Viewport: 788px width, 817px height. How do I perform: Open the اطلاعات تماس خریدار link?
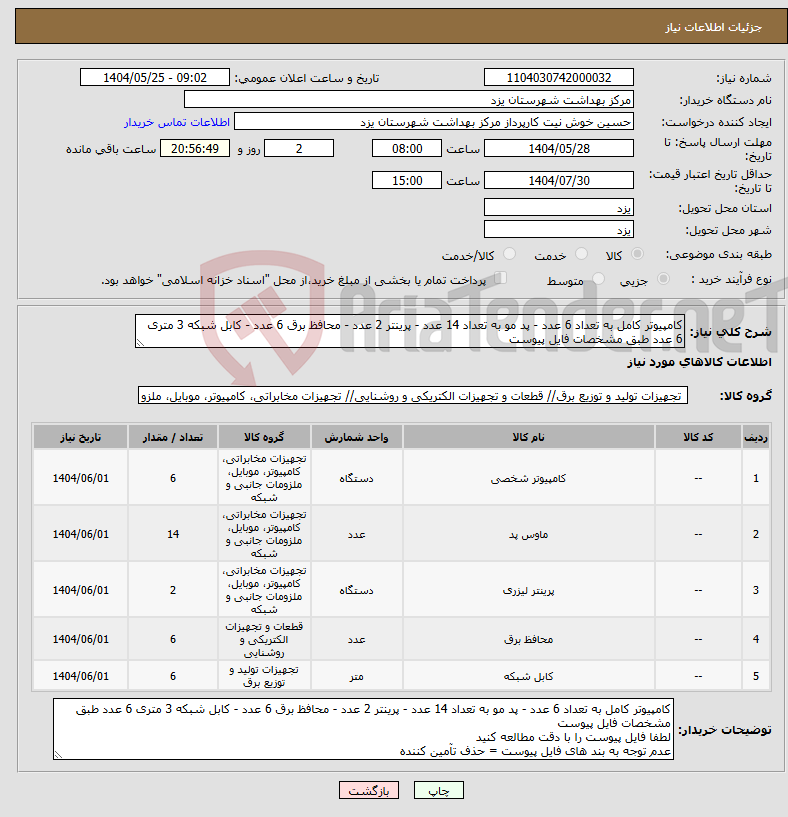[177, 122]
